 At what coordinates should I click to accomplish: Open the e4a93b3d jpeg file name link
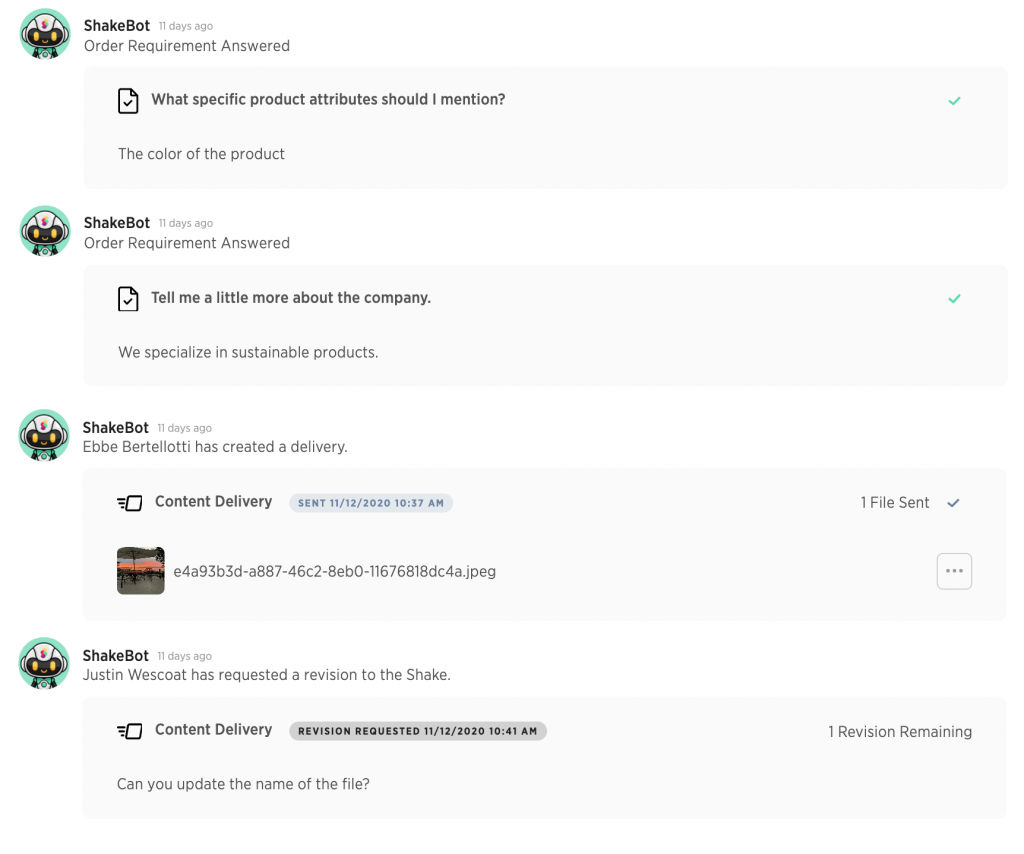334,572
